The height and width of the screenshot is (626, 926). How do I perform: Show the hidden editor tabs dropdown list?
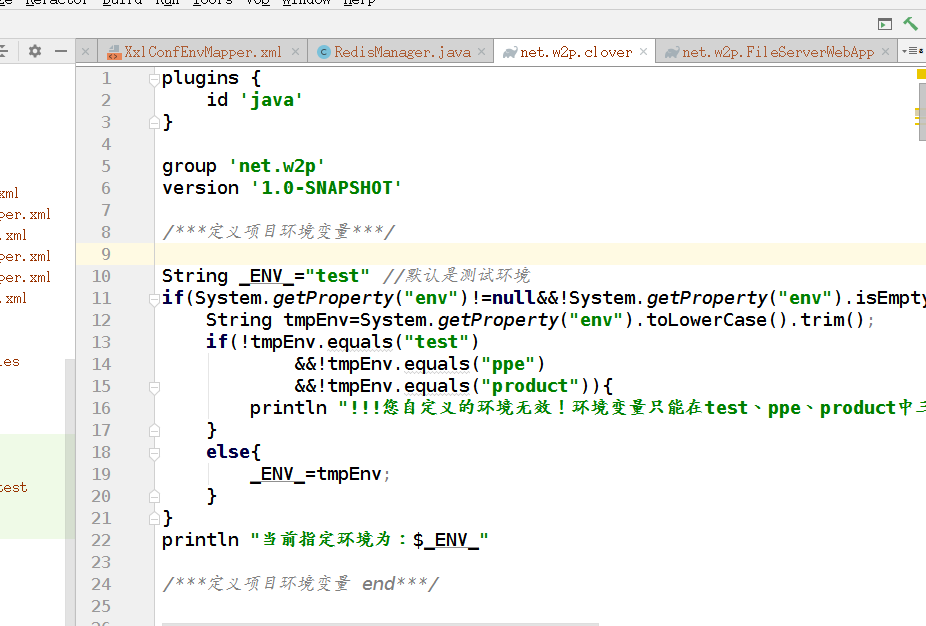point(912,51)
